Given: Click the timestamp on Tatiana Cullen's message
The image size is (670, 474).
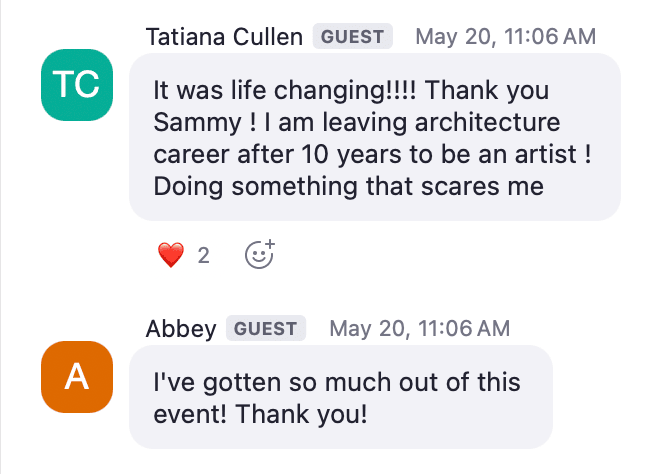Looking at the screenshot, I should click(x=505, y=37).
